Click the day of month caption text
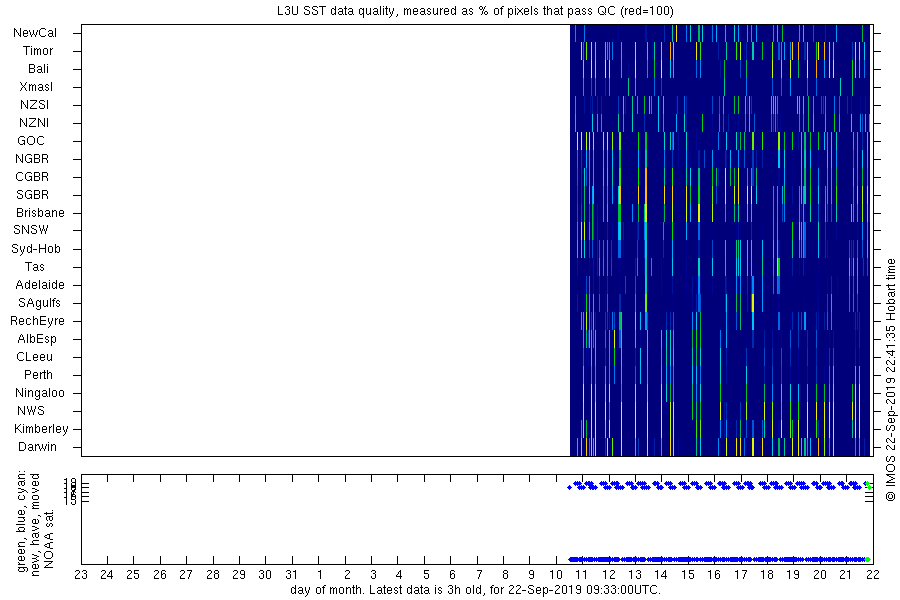This screenshot has width=900, height=600. click(x=475, y=590)
